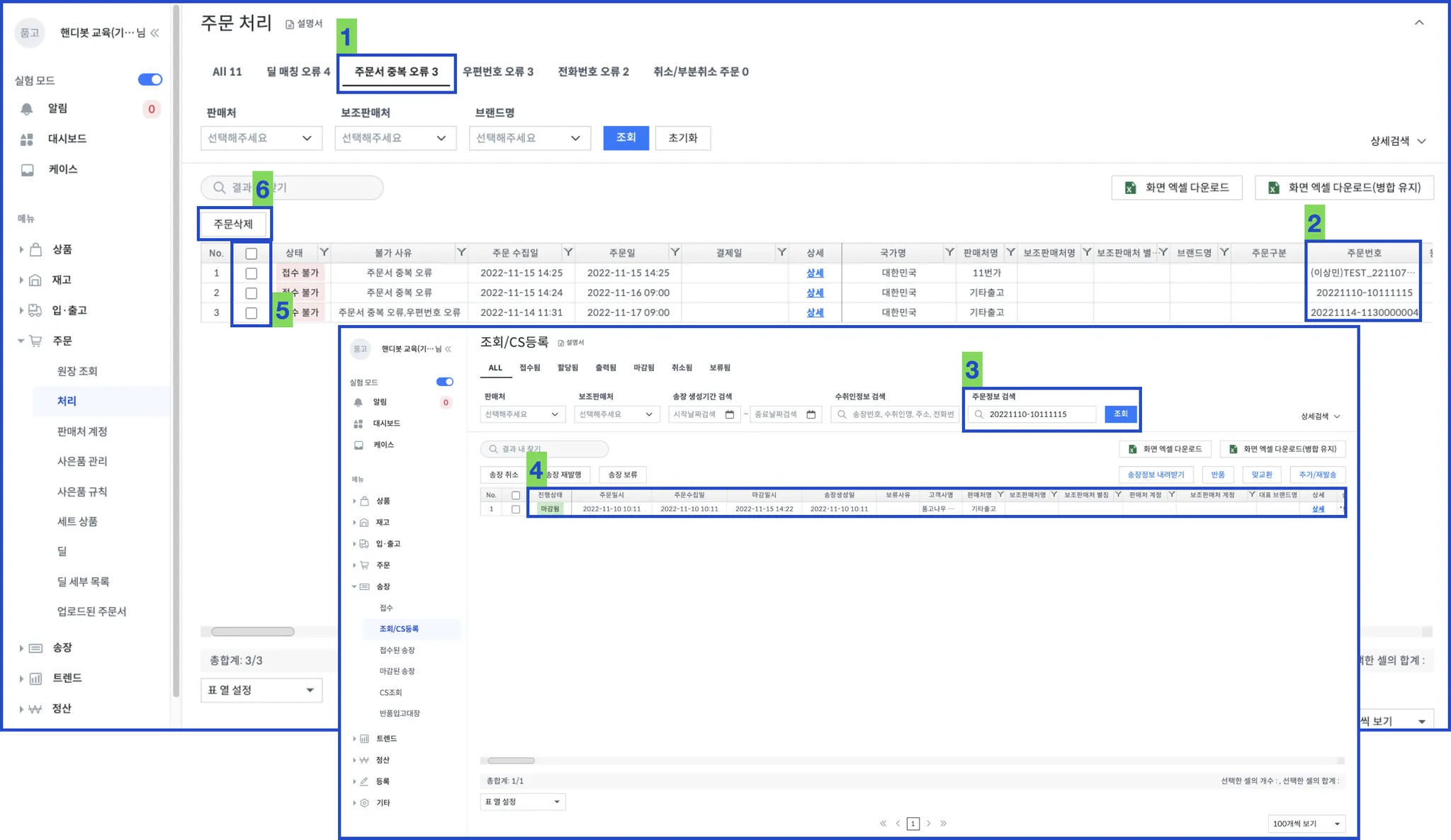Click the 주문삭제 button

pos(233,224)
